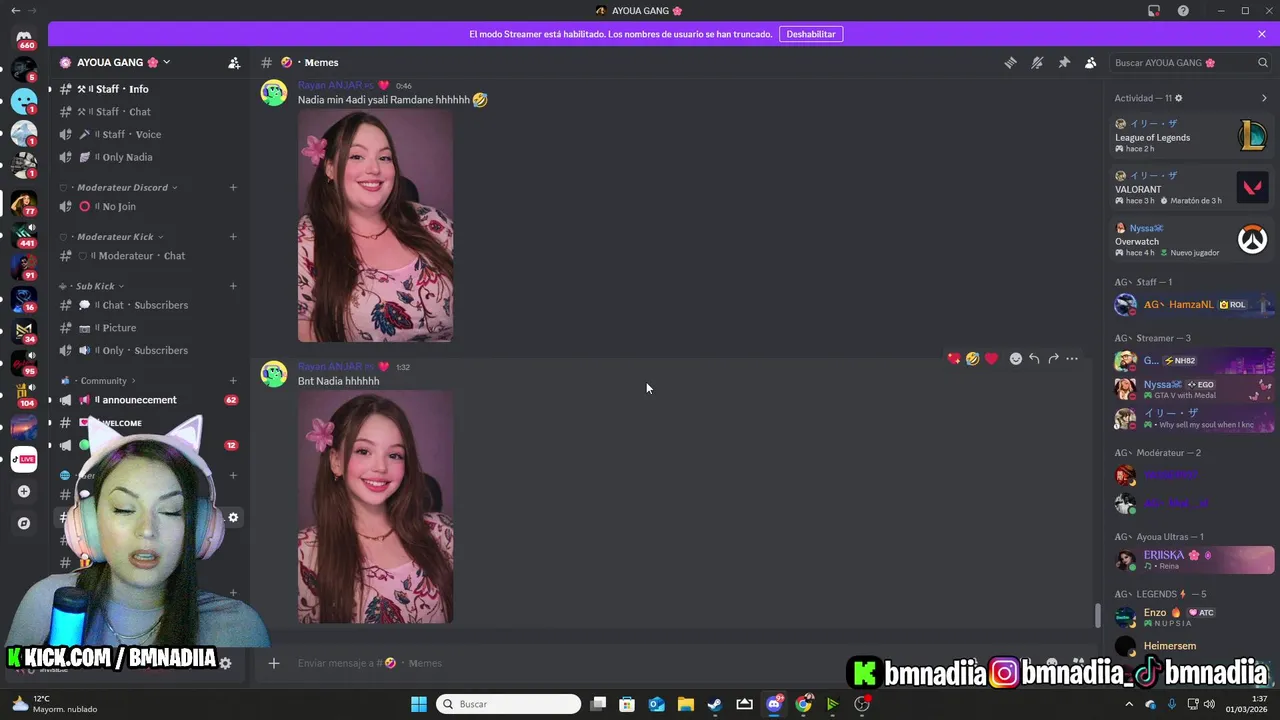Open the first posted photo under Nadia min message
This screenshot has height=720, width=1280.
[375, 226]
